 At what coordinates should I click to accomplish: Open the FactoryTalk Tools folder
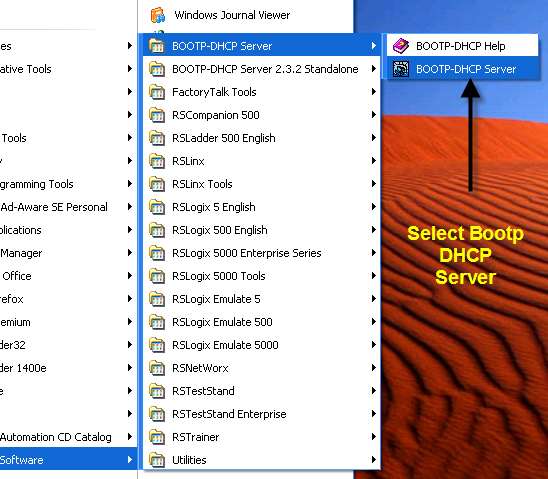(261, 92)
